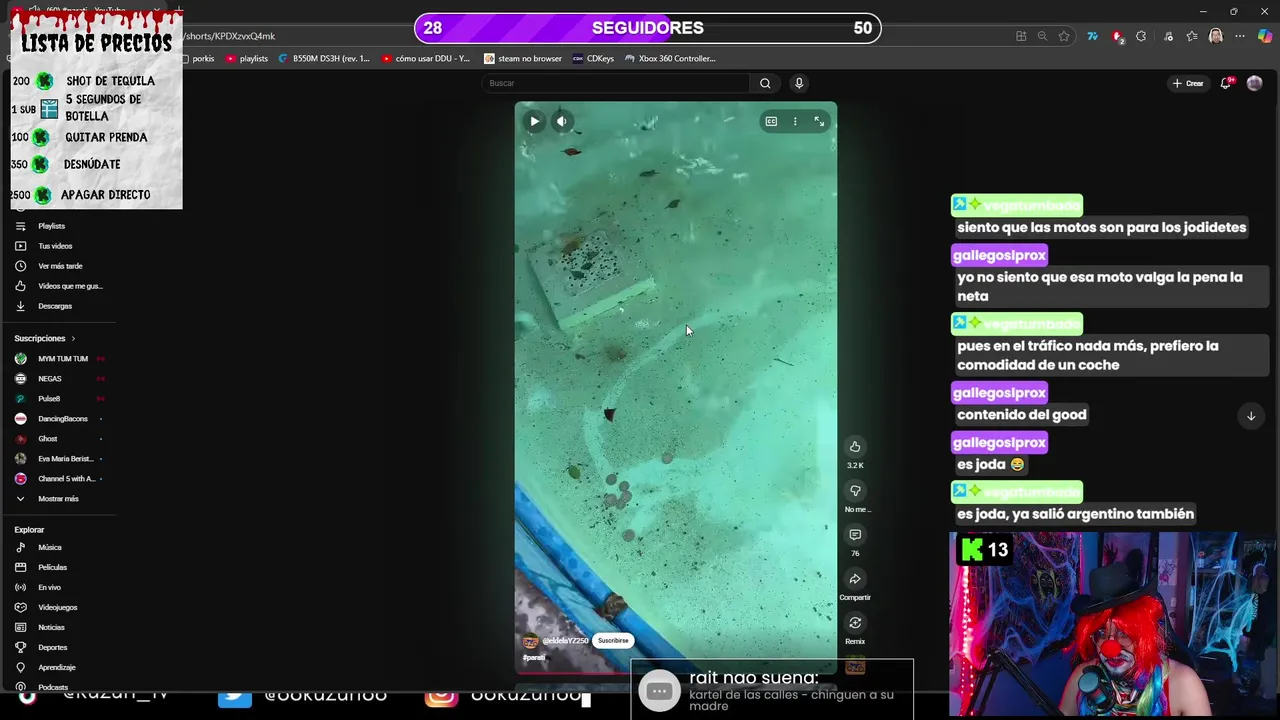Open the browser favorites list icon
This screenshot has height=720, width=1280.
1192,36
